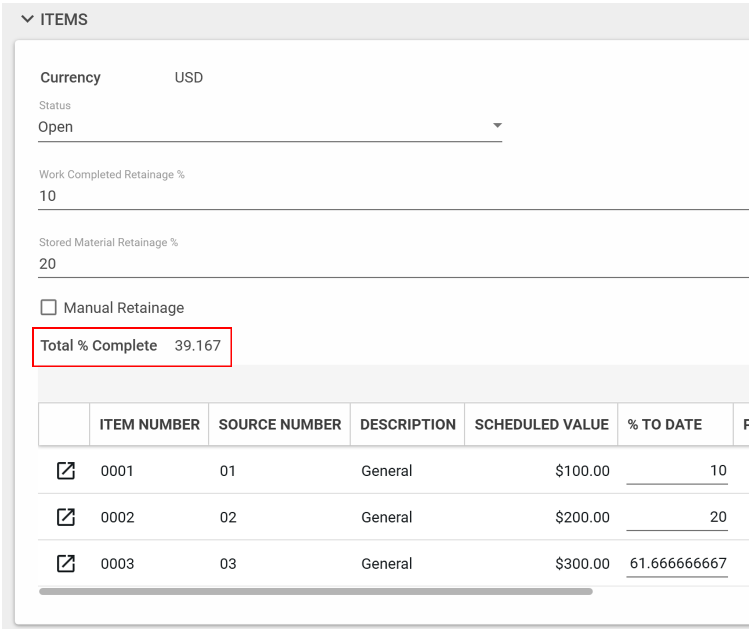
Task: Click the open-in-new icon for item 0003
Action: 65,564
